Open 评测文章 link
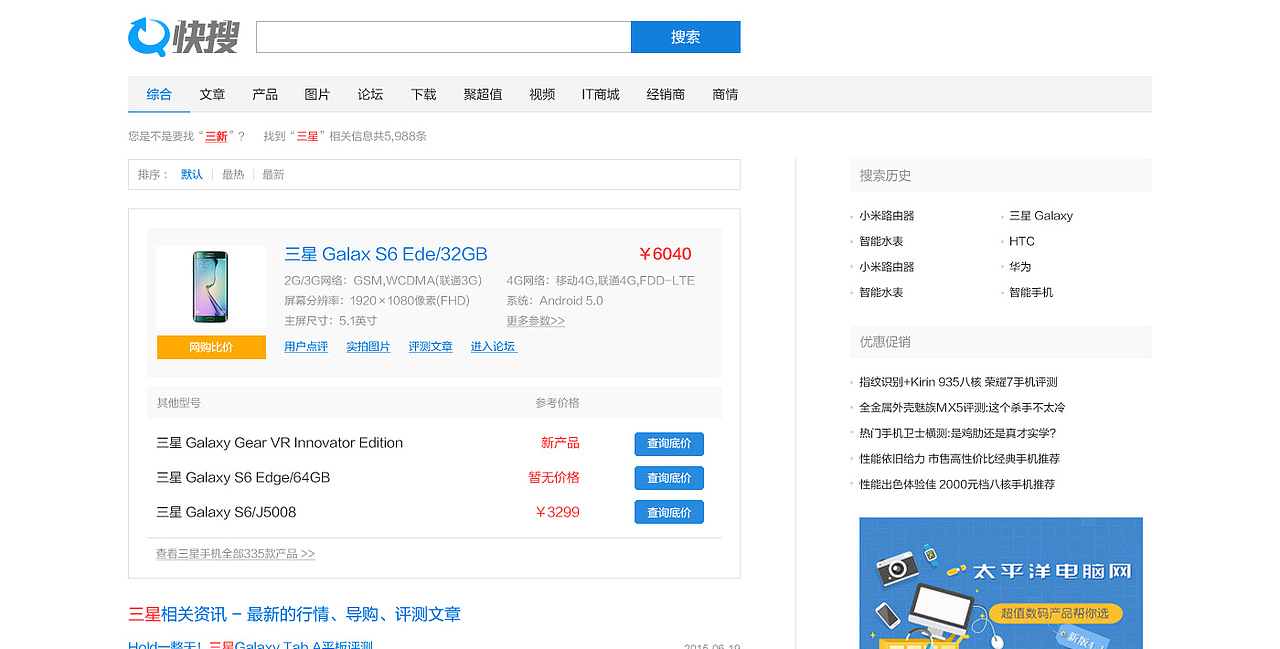Image resolution: width=1280 pixels, height=649 pixels. [x=430, y=347]
